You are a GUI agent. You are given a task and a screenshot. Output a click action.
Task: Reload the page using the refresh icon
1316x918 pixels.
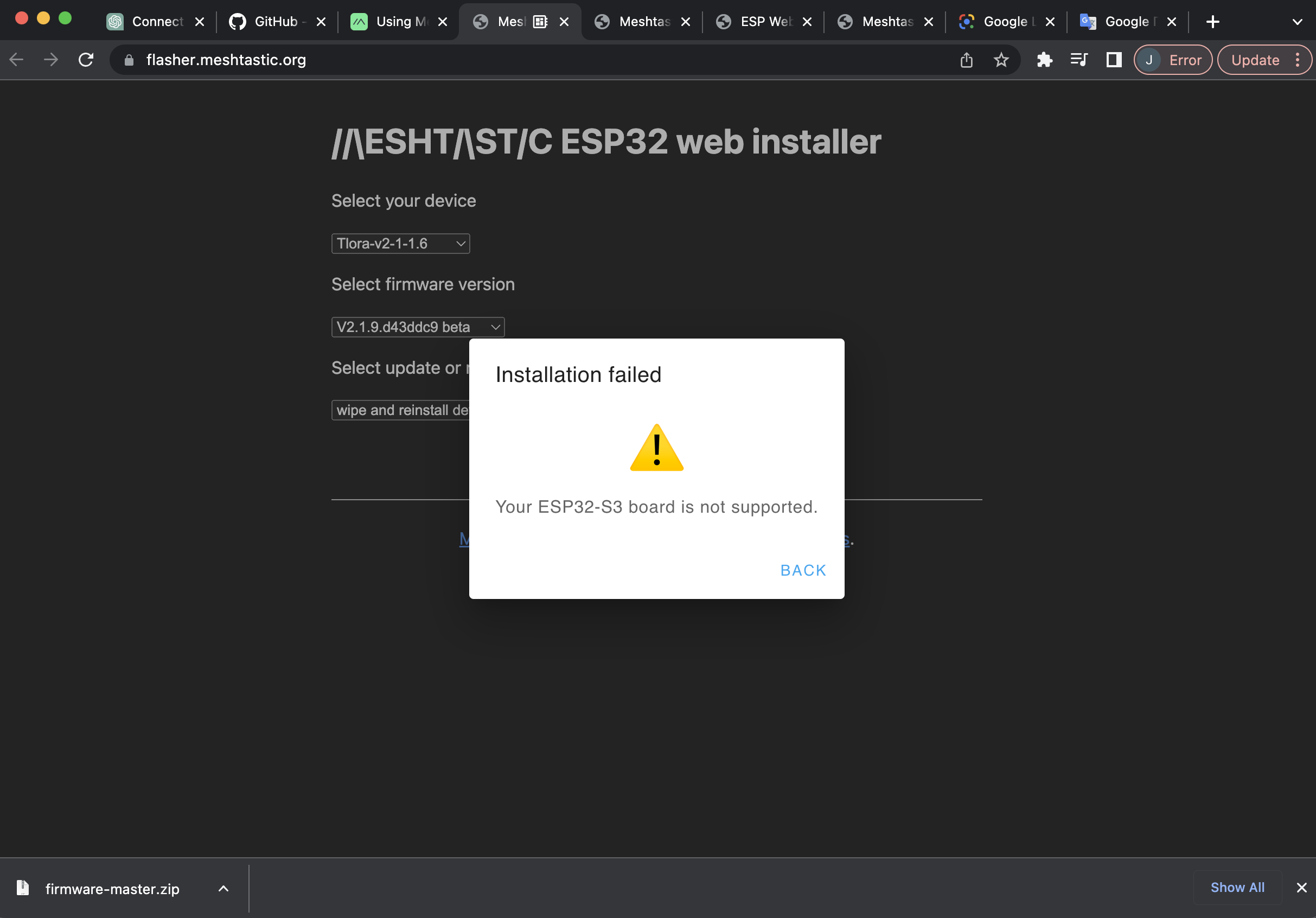tap(86, 60)
